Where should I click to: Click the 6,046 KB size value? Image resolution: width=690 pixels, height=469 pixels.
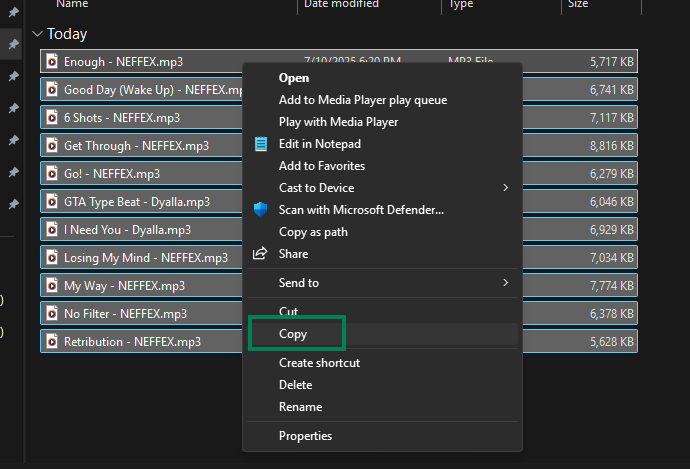click(x=612, y=202)
